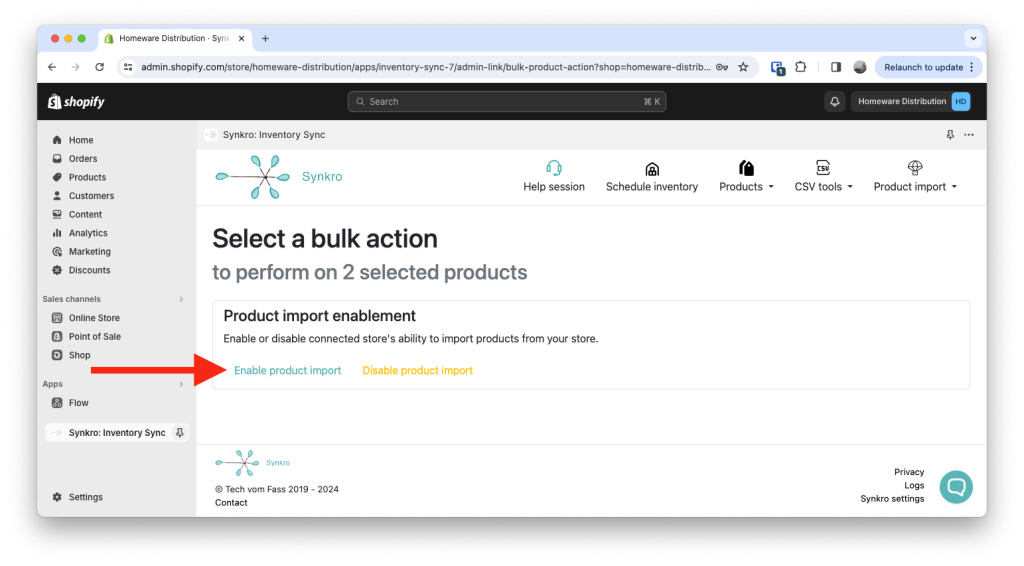
Task: Click the Shop channel icon
Action: [57, 355]
